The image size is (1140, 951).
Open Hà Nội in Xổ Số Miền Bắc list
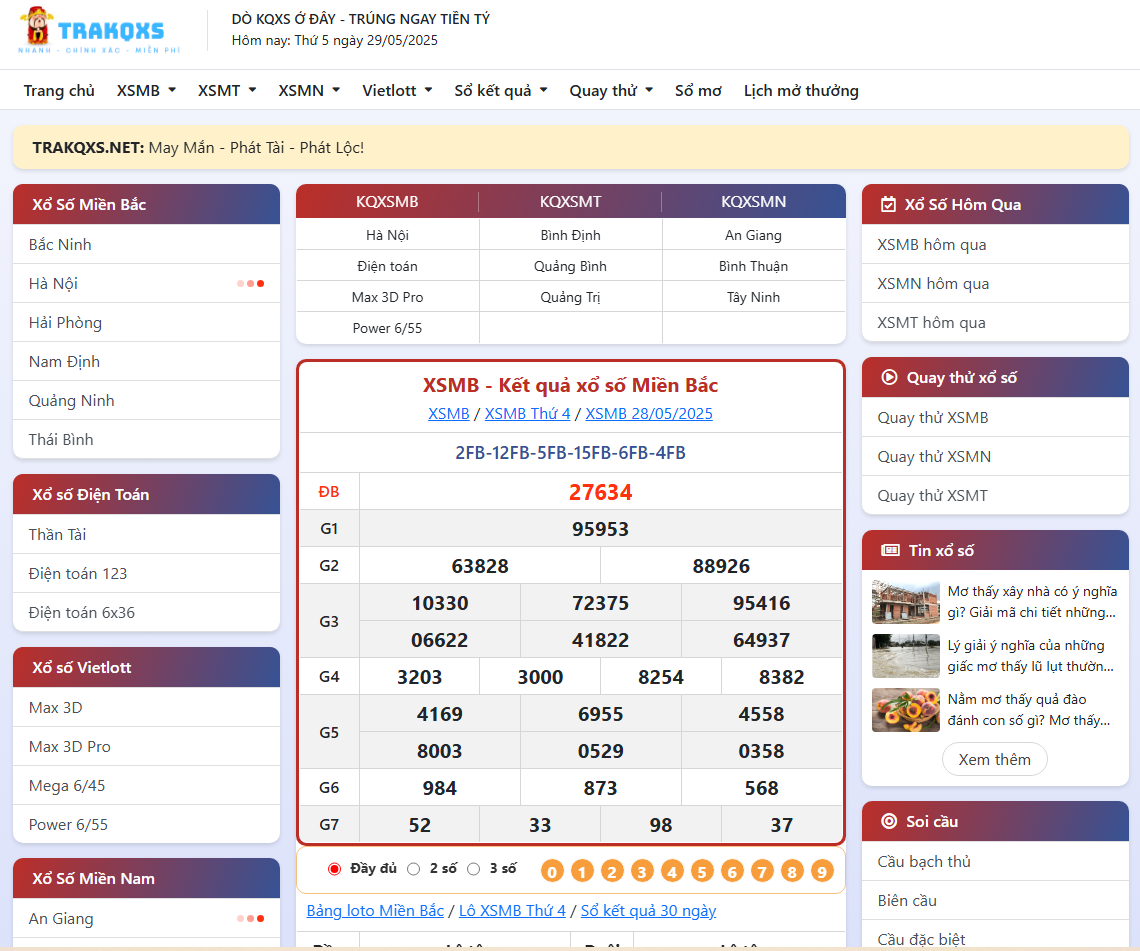click(54, 284)
